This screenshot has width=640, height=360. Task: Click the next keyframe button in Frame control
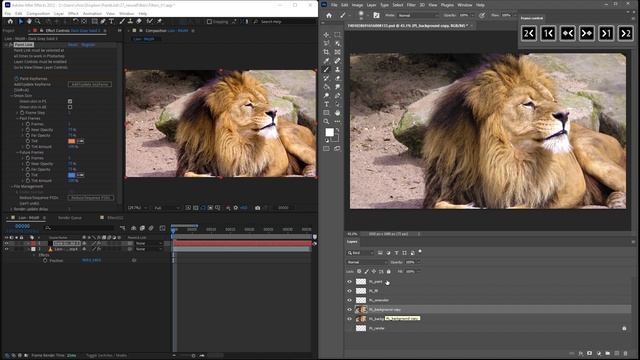(x=587, y=33)
